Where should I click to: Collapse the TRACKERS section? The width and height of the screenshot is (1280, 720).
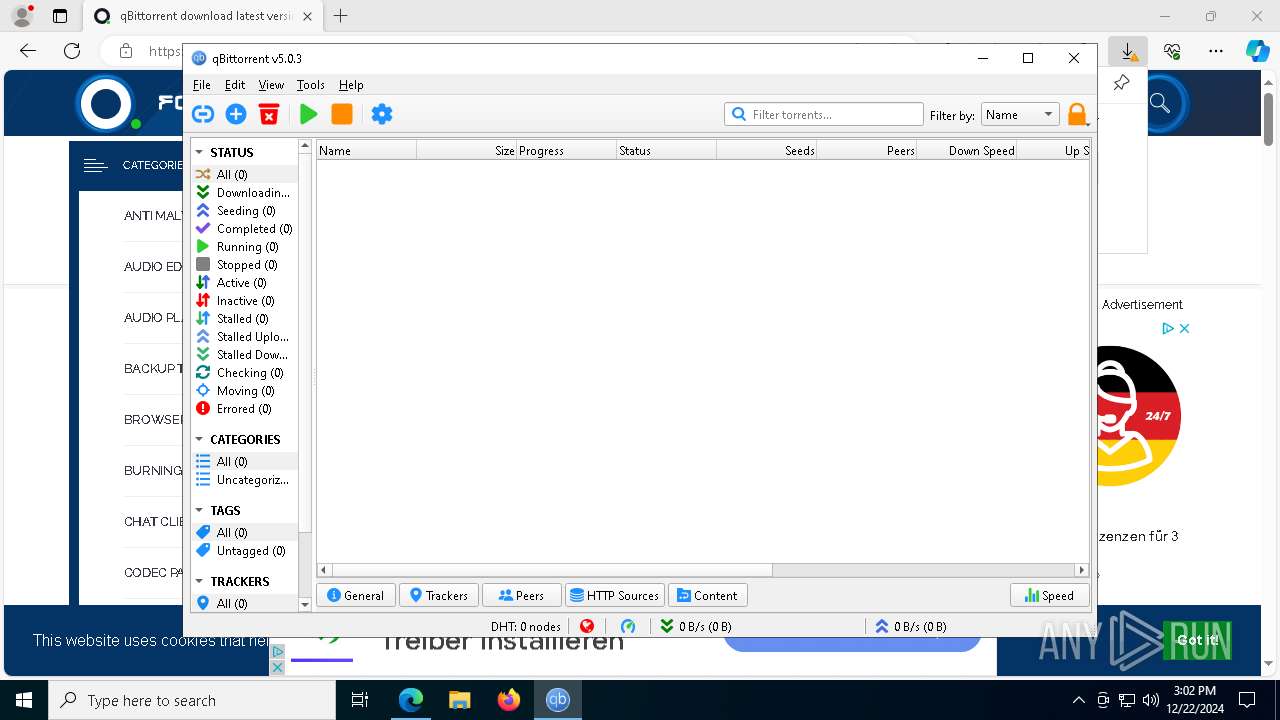(199, 582)
